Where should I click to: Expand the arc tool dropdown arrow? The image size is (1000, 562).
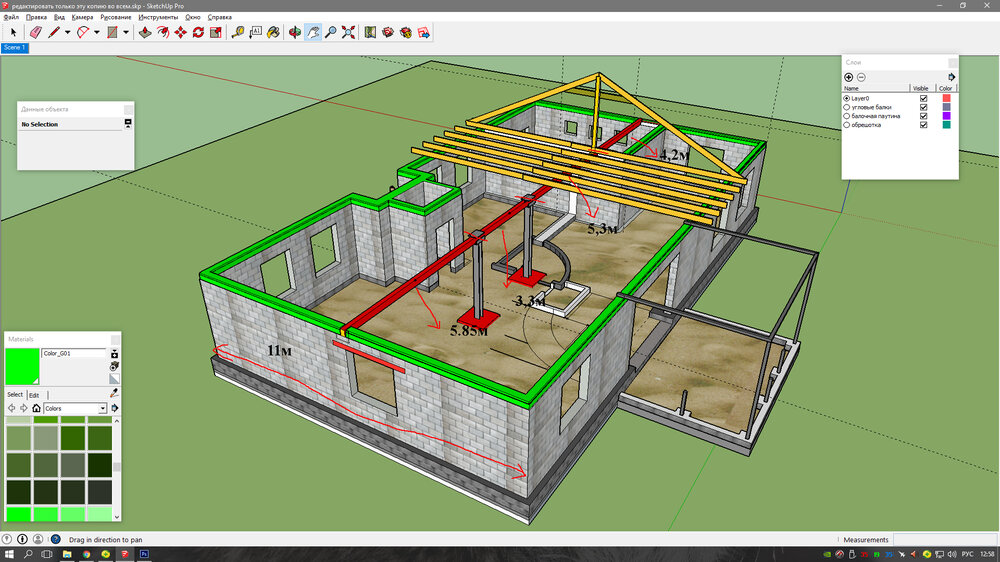[x=97, y=32]
